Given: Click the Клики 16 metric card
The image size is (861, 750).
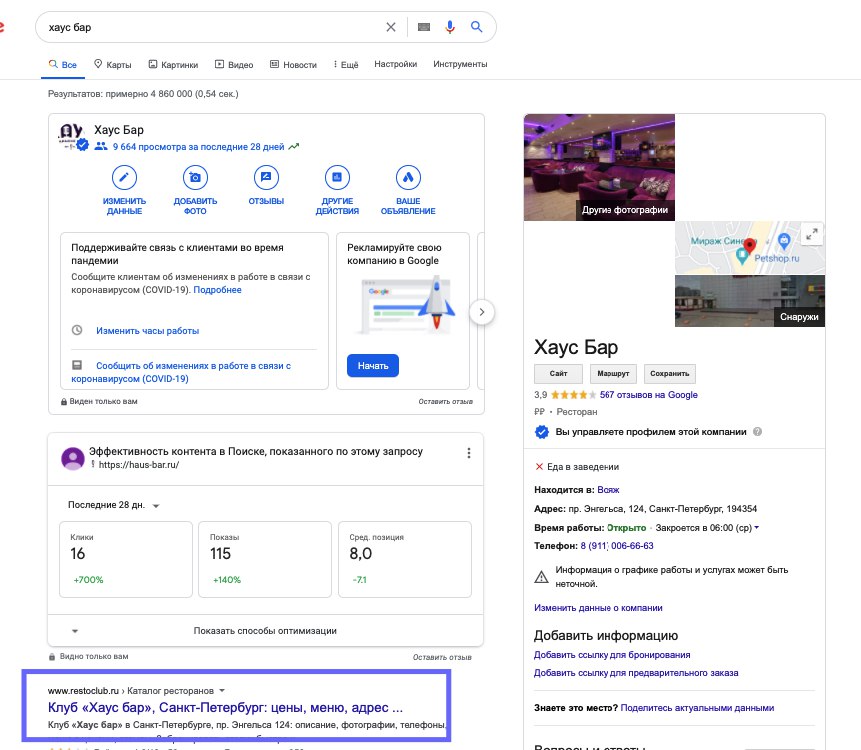Looking at the screenshot, I should point(126,559).
